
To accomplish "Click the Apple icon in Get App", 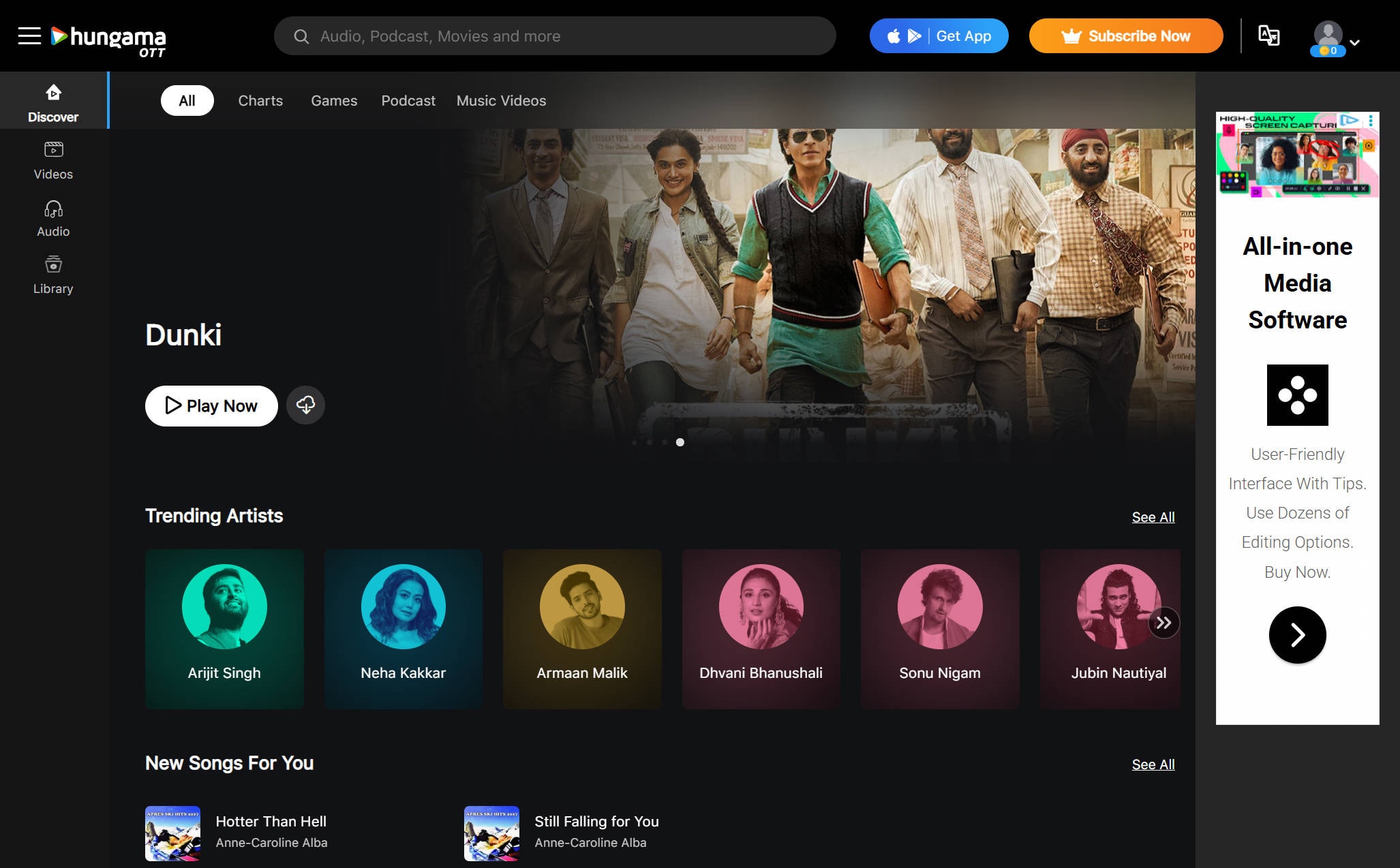I will click(894, 36).
